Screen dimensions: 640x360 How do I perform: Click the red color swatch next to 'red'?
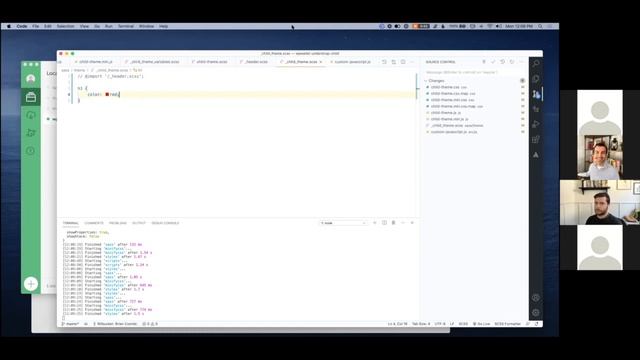pos(107,94)
